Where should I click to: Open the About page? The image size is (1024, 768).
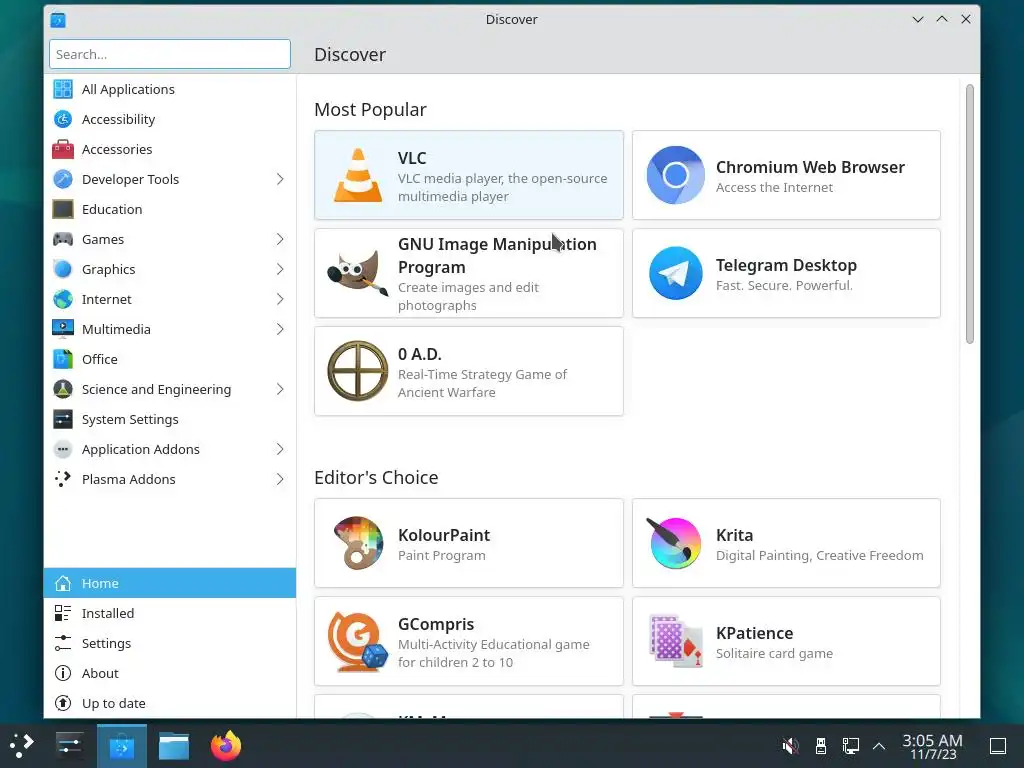(170, 673)
